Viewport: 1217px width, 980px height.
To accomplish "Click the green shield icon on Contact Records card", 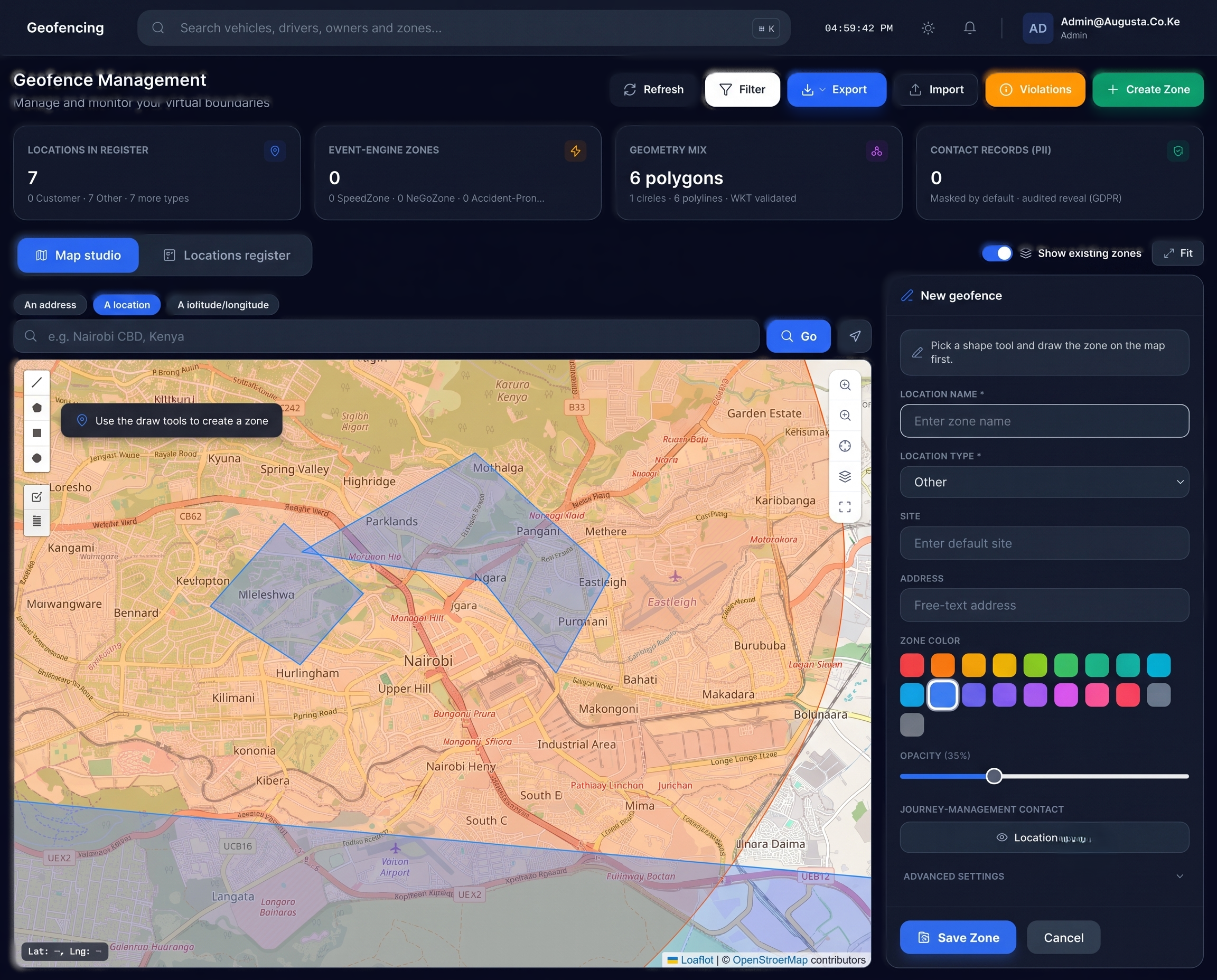I will 1177,150.
